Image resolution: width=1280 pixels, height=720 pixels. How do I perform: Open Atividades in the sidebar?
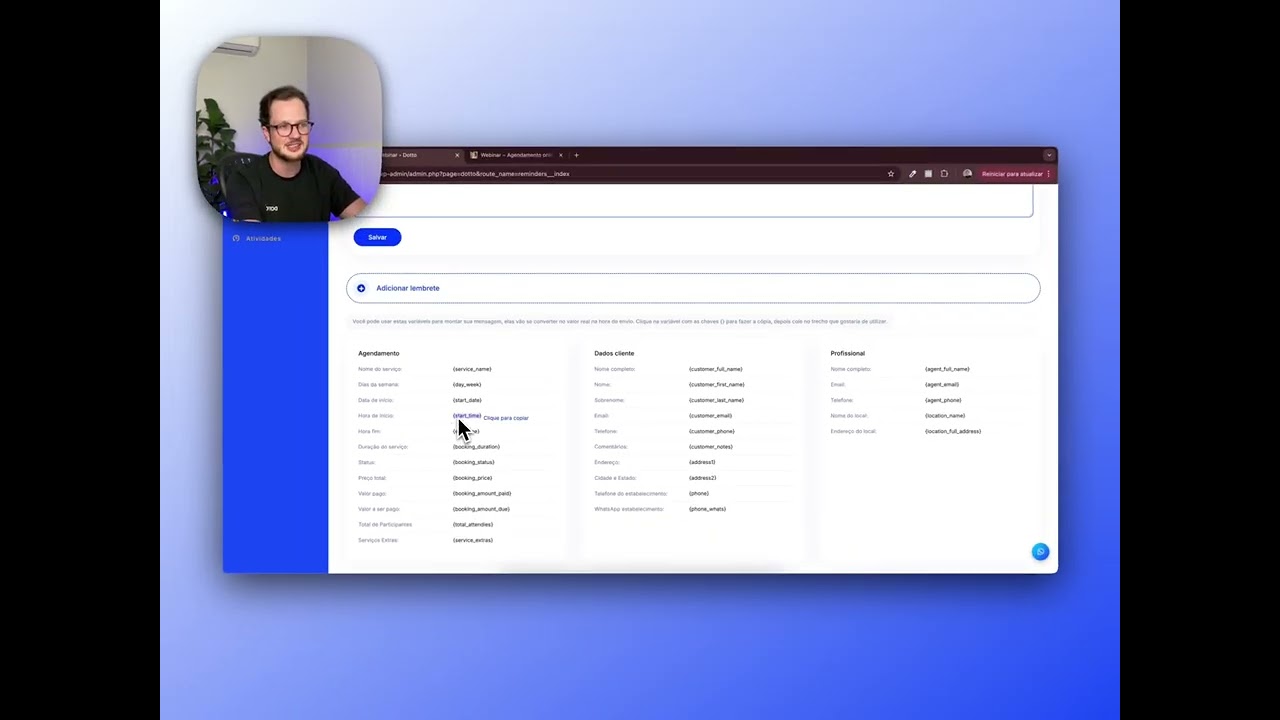pyautogui.click(x=264, y=238)
